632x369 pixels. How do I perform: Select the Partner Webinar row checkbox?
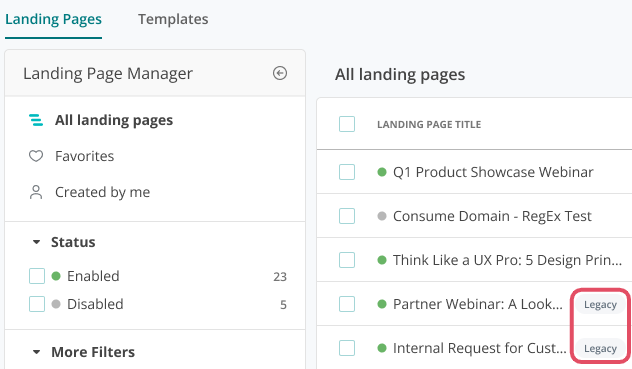point(347,304)
